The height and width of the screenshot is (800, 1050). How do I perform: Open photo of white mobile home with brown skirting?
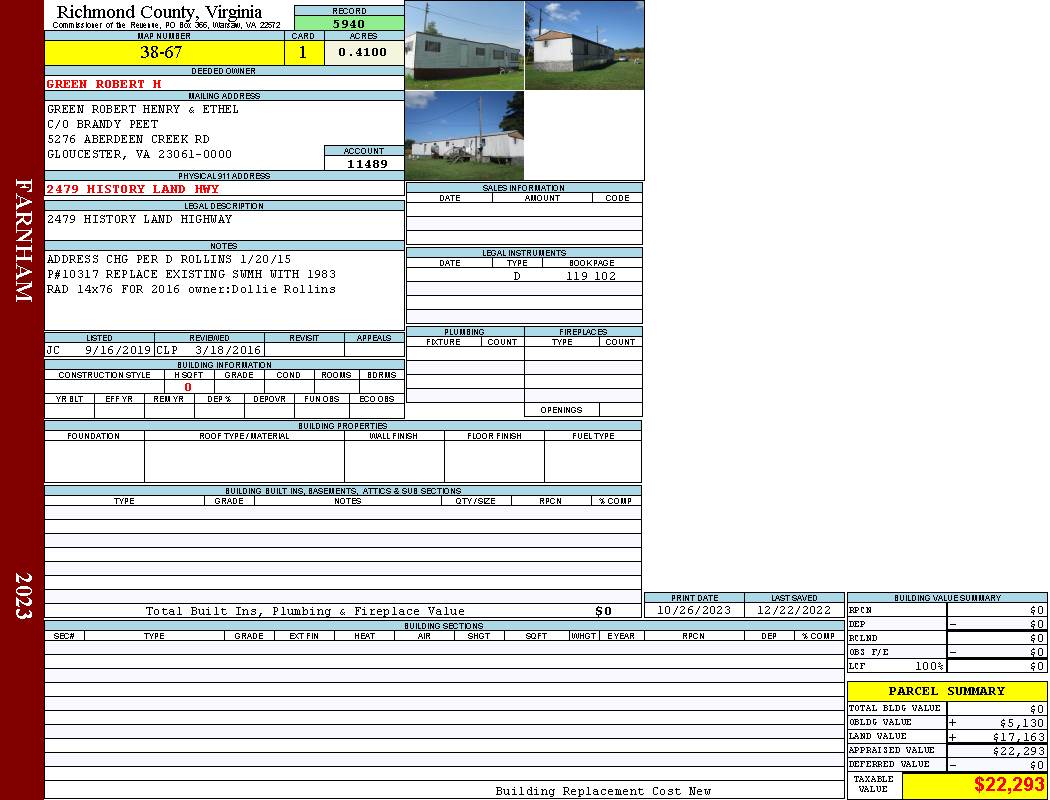point(464,45)
